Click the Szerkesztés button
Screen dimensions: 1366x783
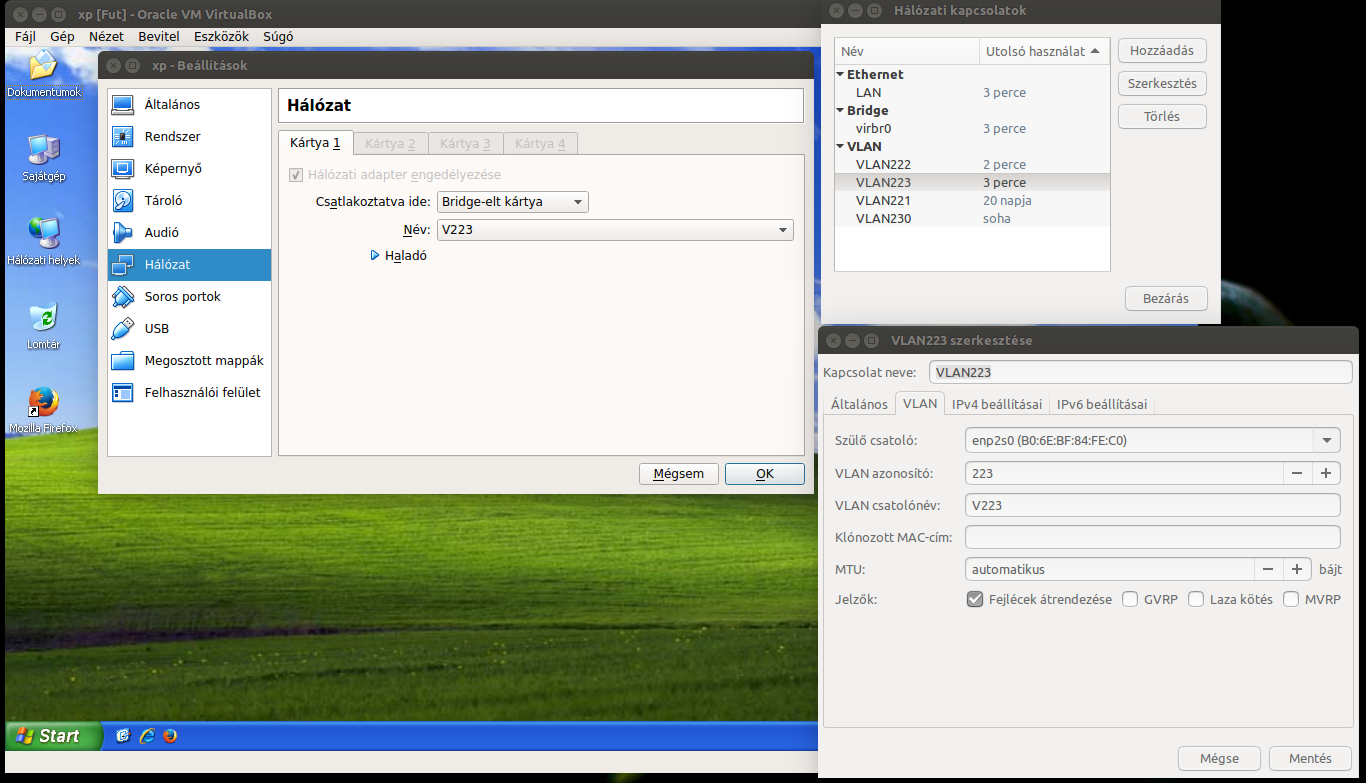(1162, 84)
